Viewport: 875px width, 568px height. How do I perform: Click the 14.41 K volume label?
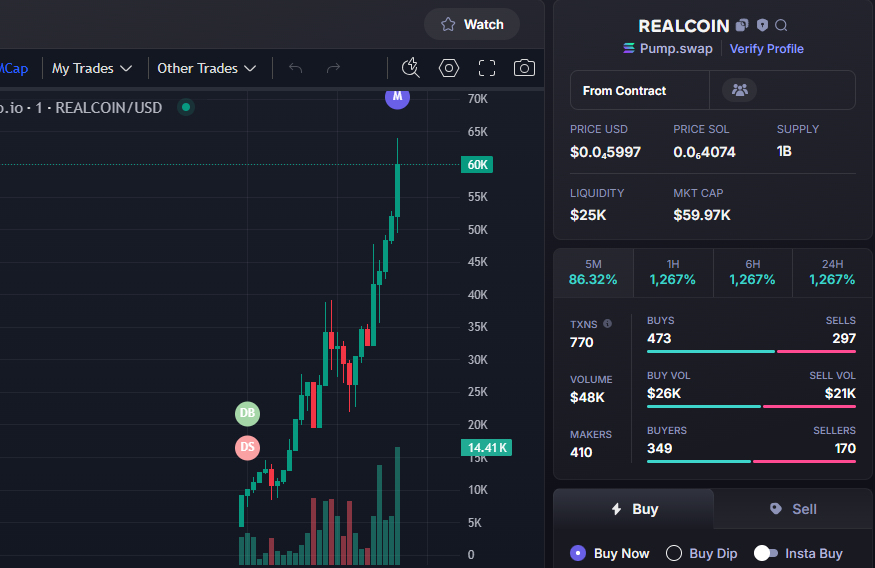[486, 447]
